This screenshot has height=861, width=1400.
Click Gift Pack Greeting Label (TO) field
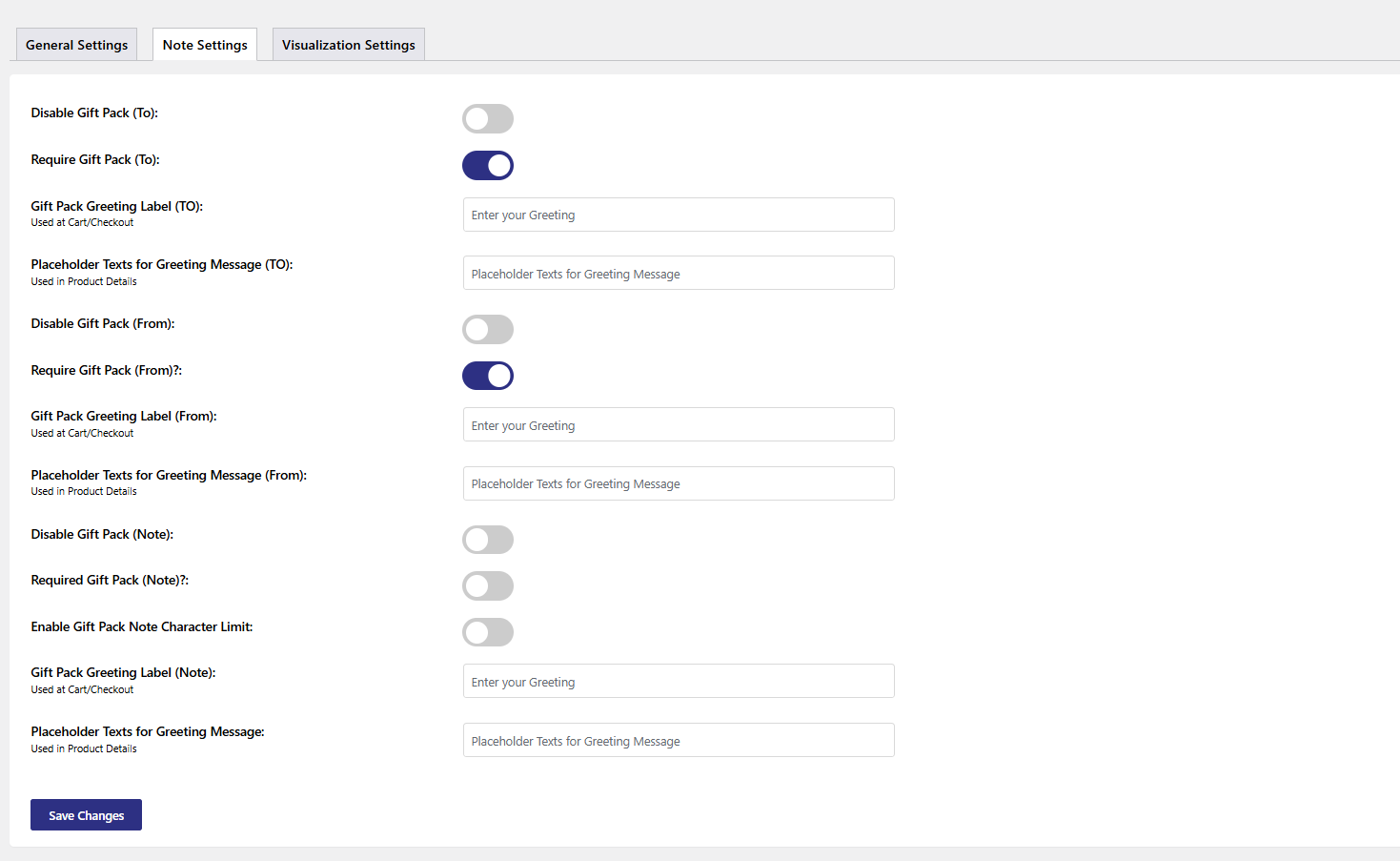(x=678, y=215)
